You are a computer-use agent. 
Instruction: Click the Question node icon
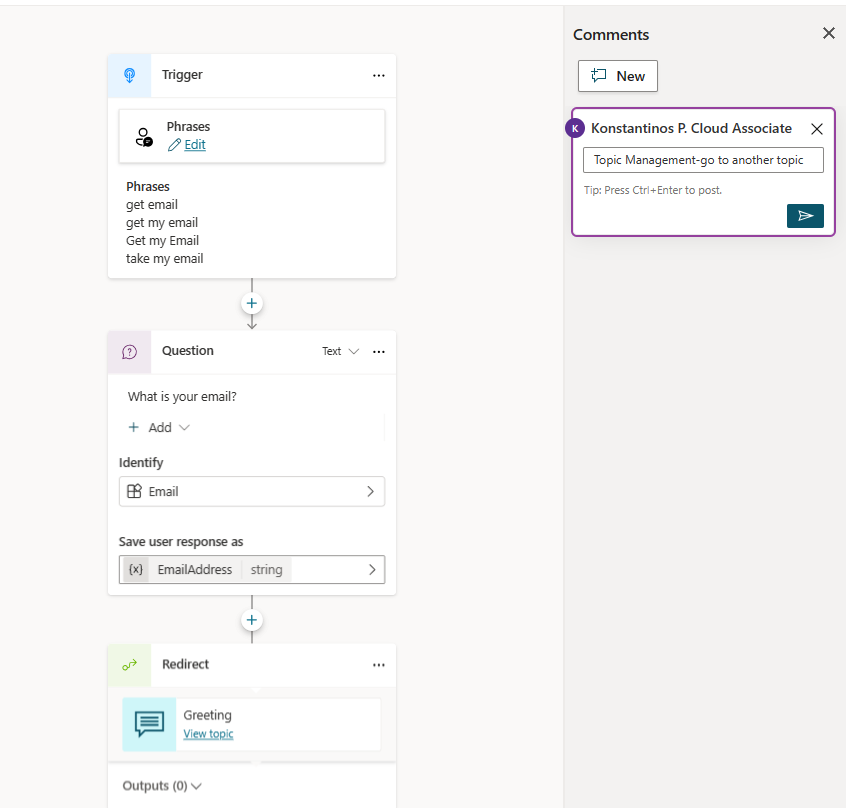click(x=129, y=352)
